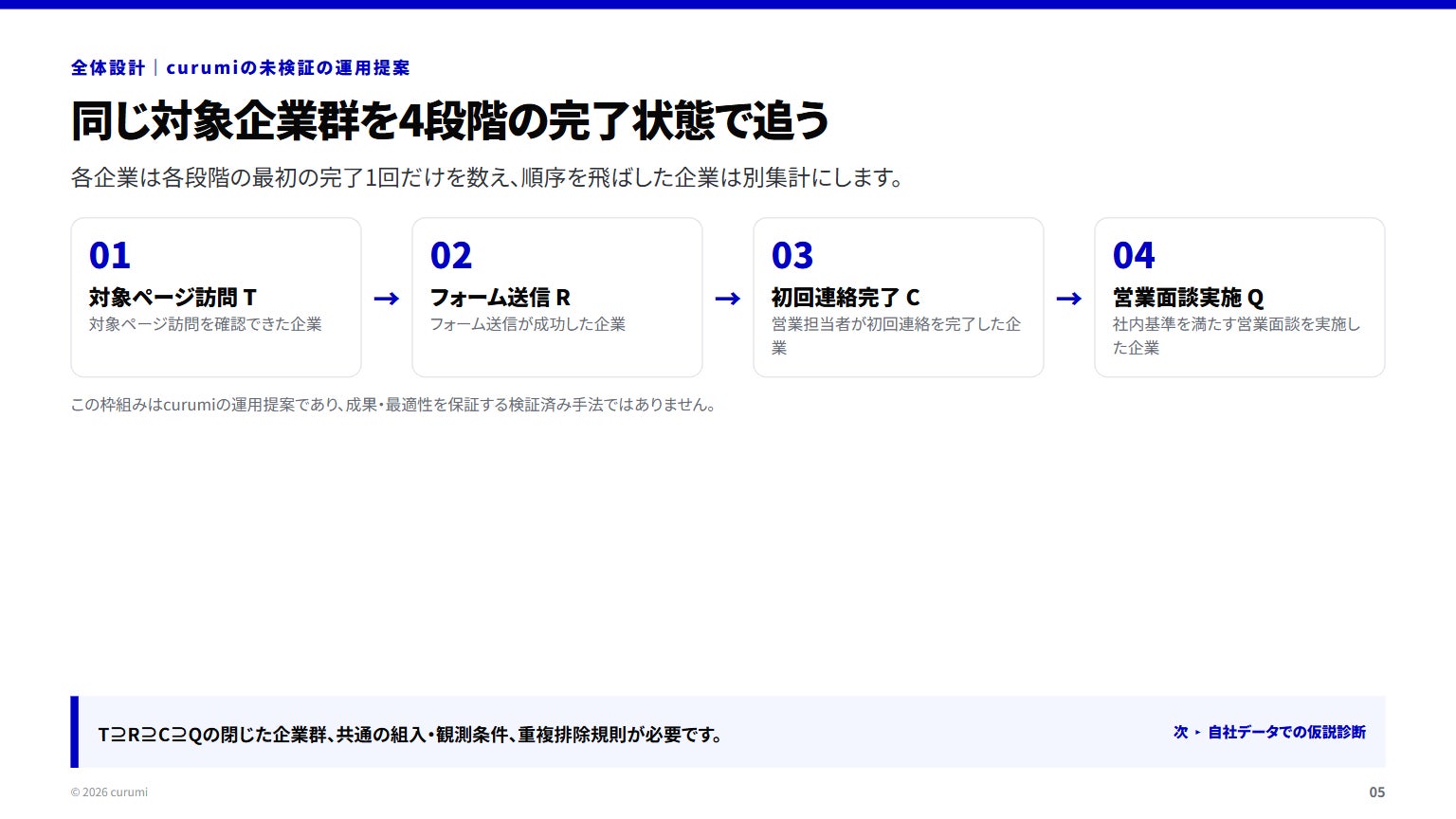Click the © 2026 curumi footer text
The width and height of the screenshot is (1456, 819).
pyautogui.click(x=109, y=792)
